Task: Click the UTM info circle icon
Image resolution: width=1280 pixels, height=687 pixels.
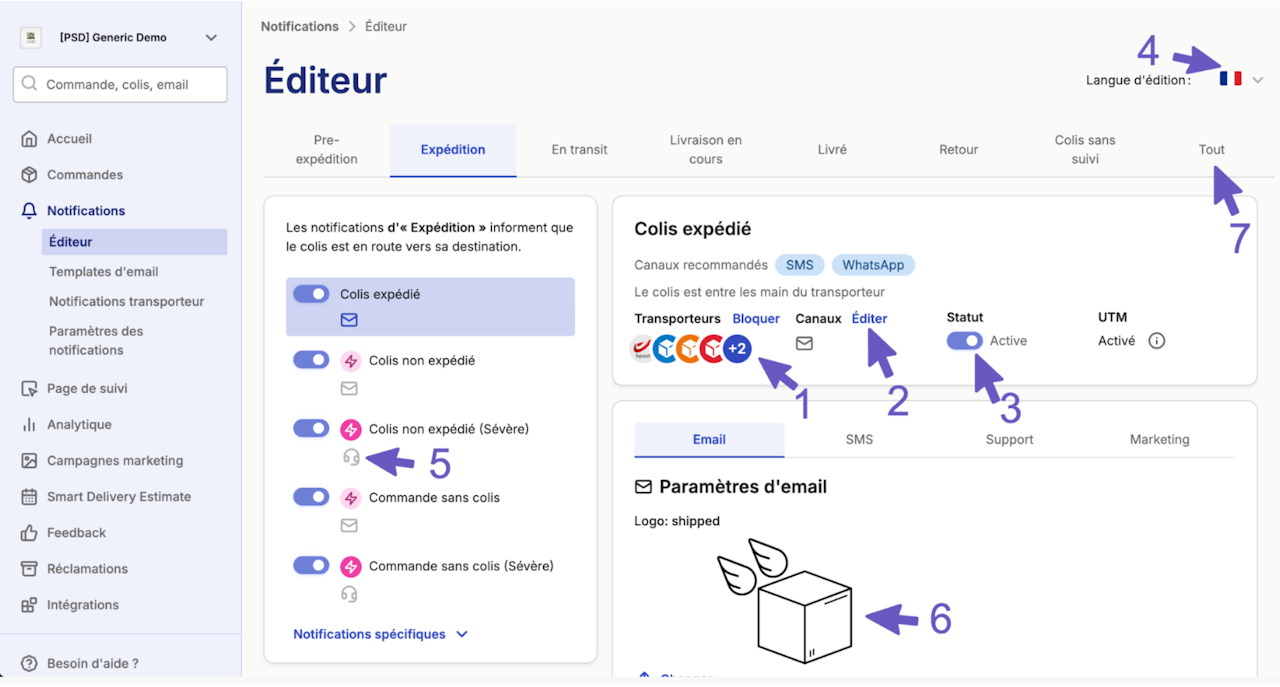Action: point(1157,341)
